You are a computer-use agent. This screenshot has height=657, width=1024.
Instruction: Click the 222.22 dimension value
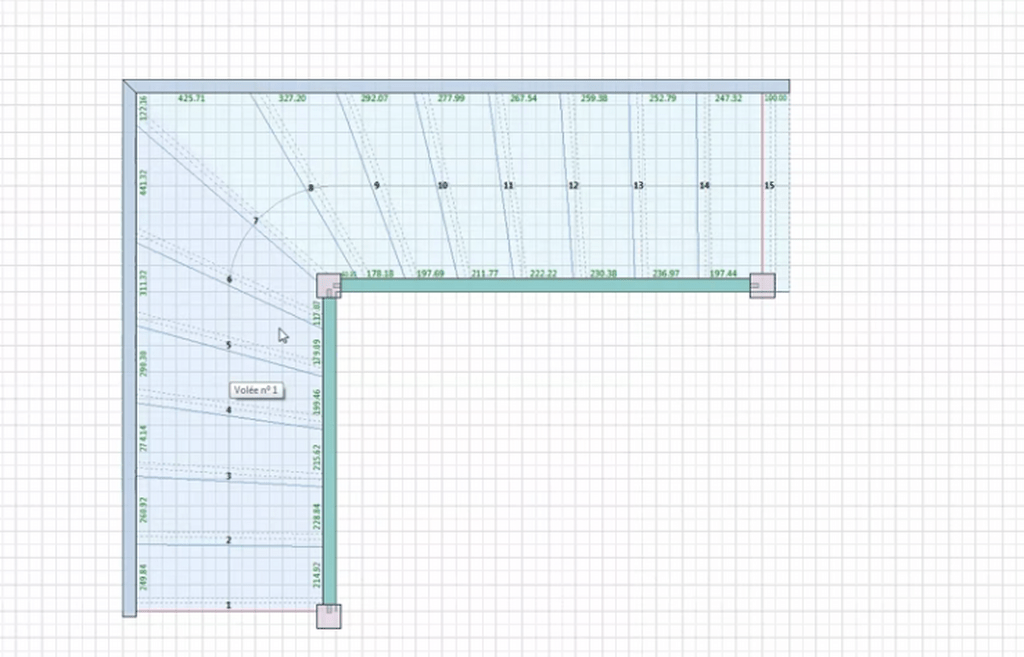(543, 274)
